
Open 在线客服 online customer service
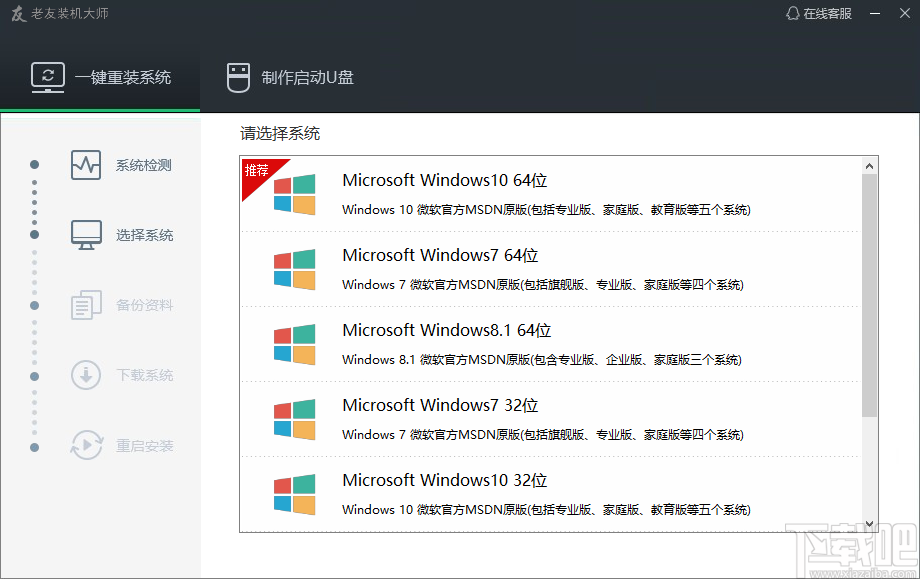point(819,13)
